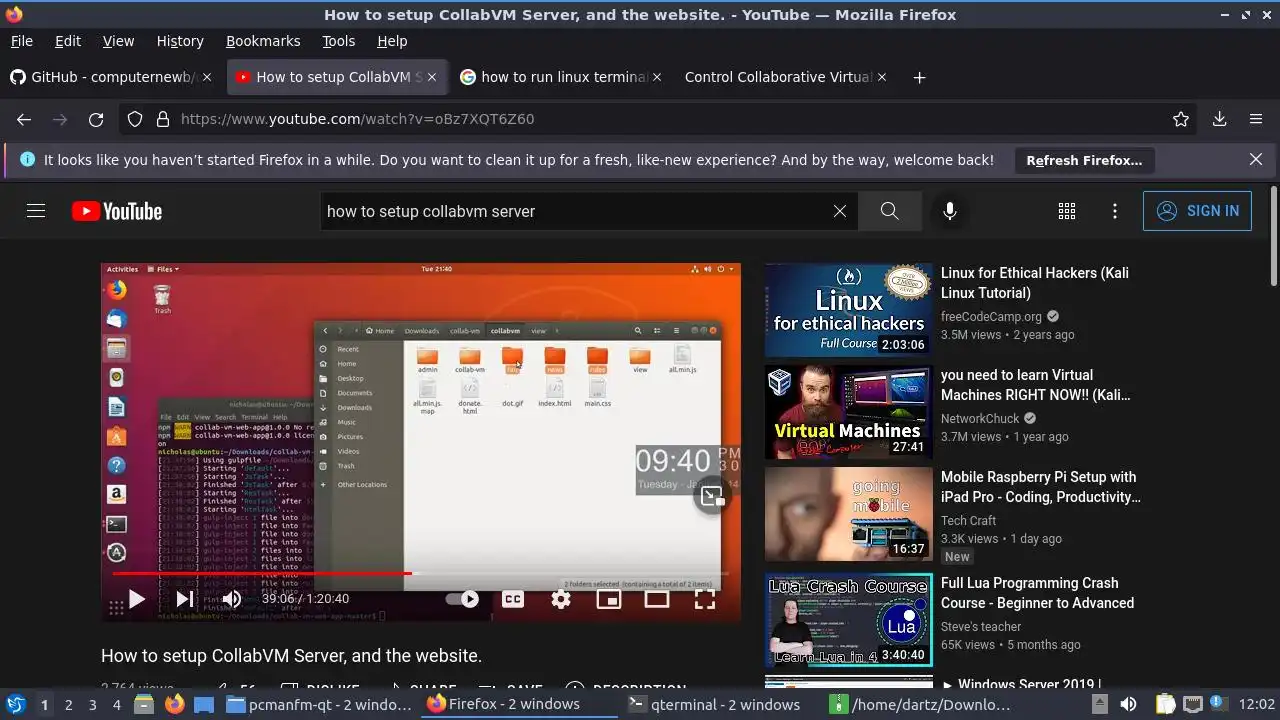Open Linux for Ethical Hackers thumbnail
Screen dimensions: 1280x720
(x=848, y=310)
